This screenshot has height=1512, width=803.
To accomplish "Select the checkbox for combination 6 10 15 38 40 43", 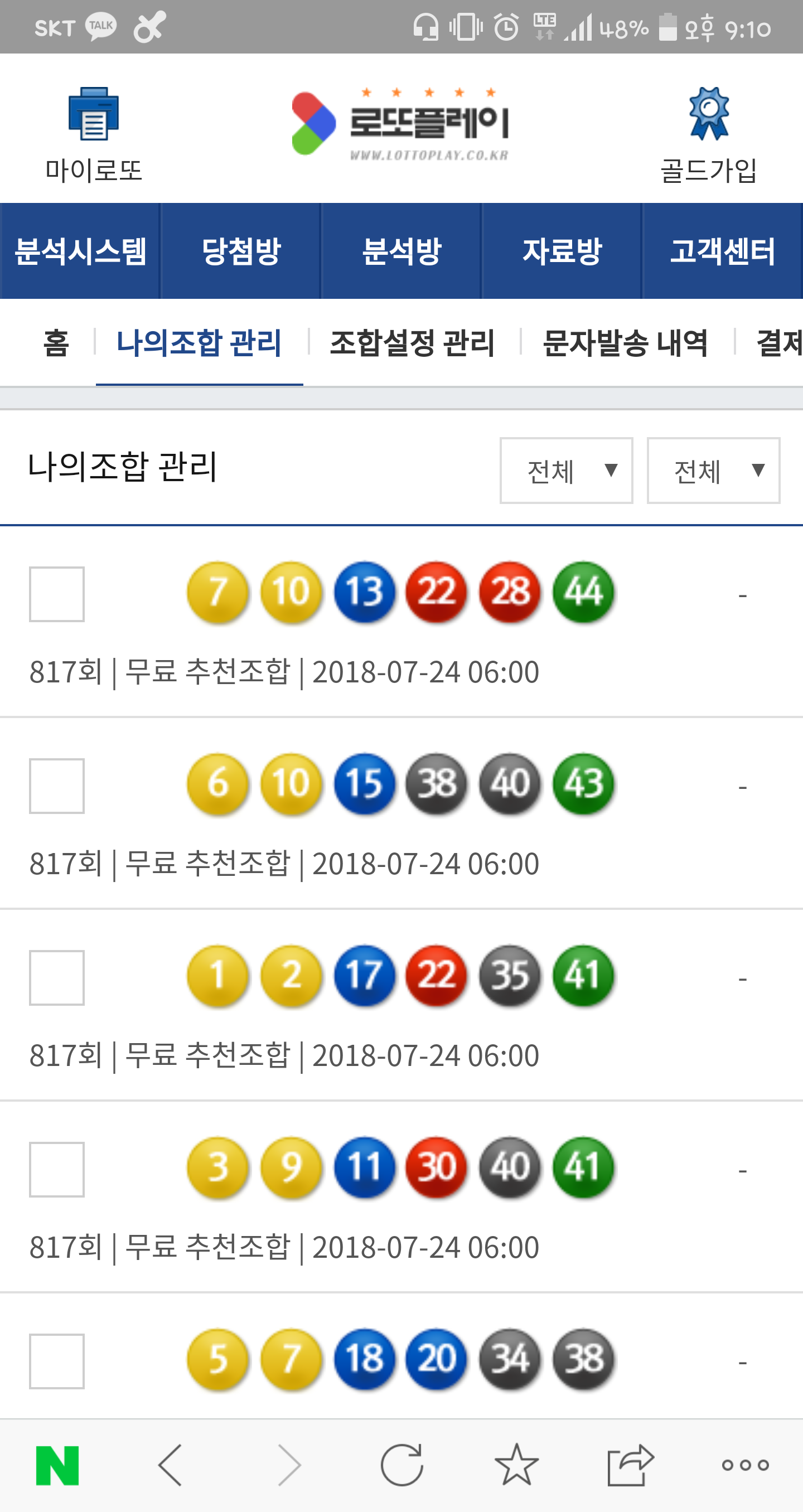I will coord(57,786).
